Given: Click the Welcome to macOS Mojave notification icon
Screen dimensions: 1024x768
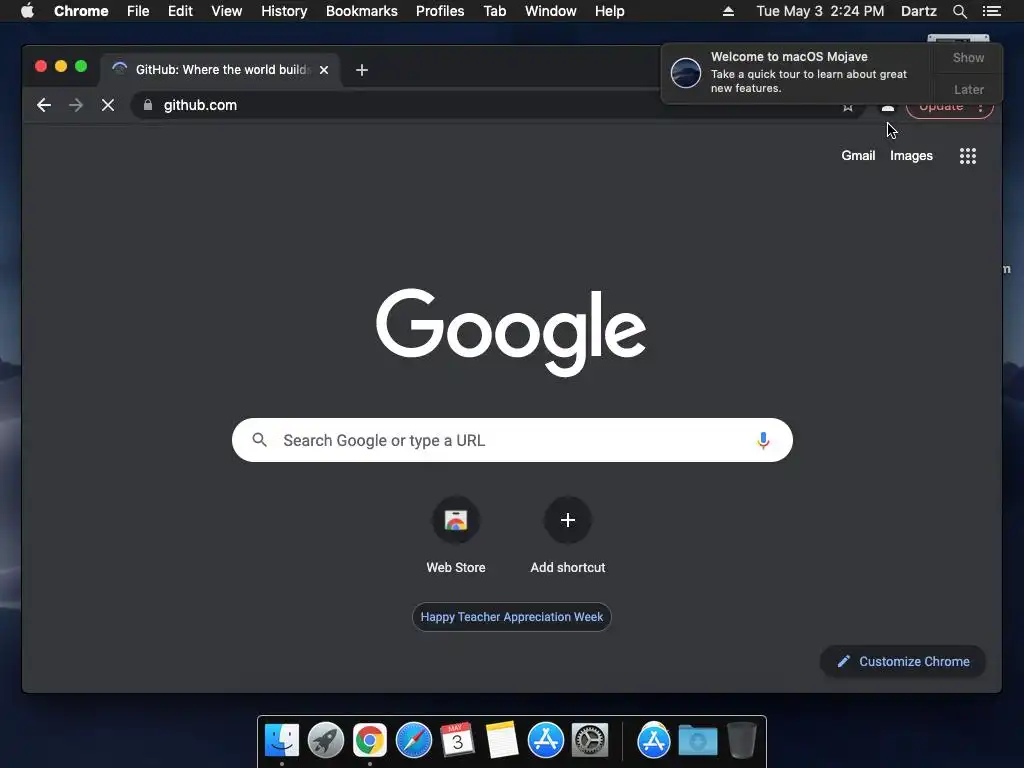Looking at the screenshot, I should tap(686, 72).
